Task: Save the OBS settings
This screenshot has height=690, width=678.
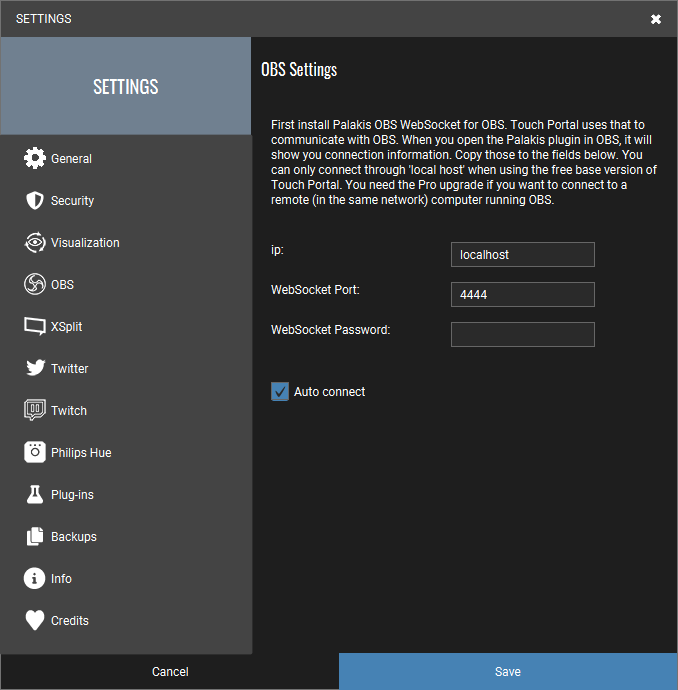Action: point(508,672)
